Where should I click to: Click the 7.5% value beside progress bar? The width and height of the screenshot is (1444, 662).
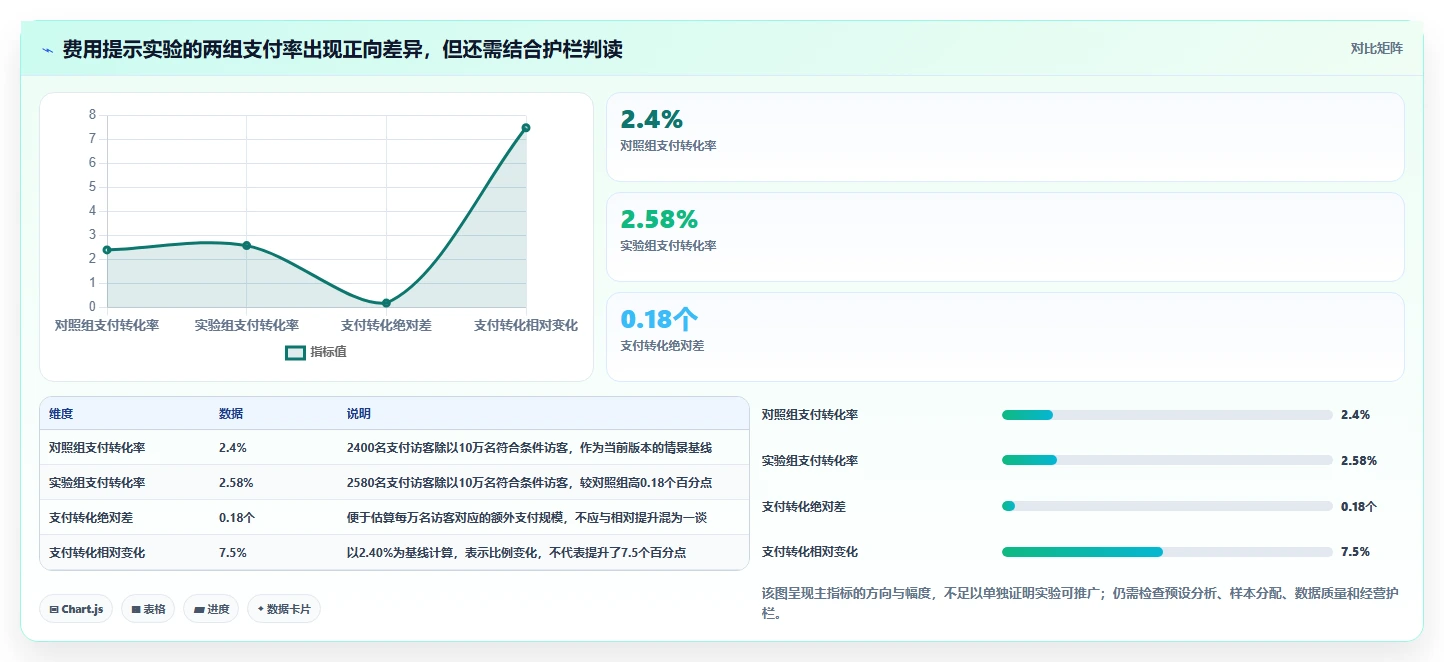(1355, 552)
